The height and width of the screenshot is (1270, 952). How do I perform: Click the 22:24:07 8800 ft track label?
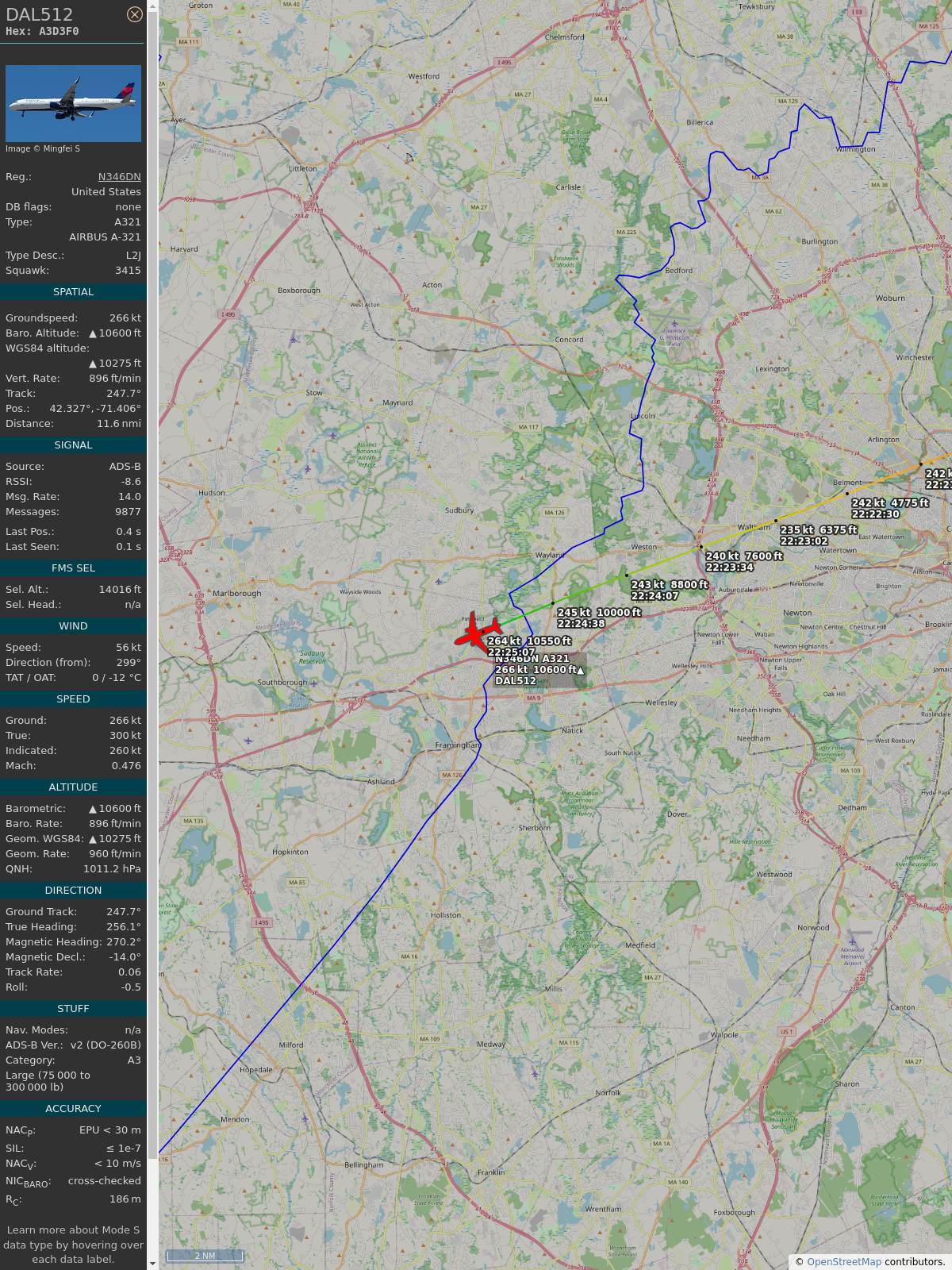pyautogui.click(x=670, y=590)
